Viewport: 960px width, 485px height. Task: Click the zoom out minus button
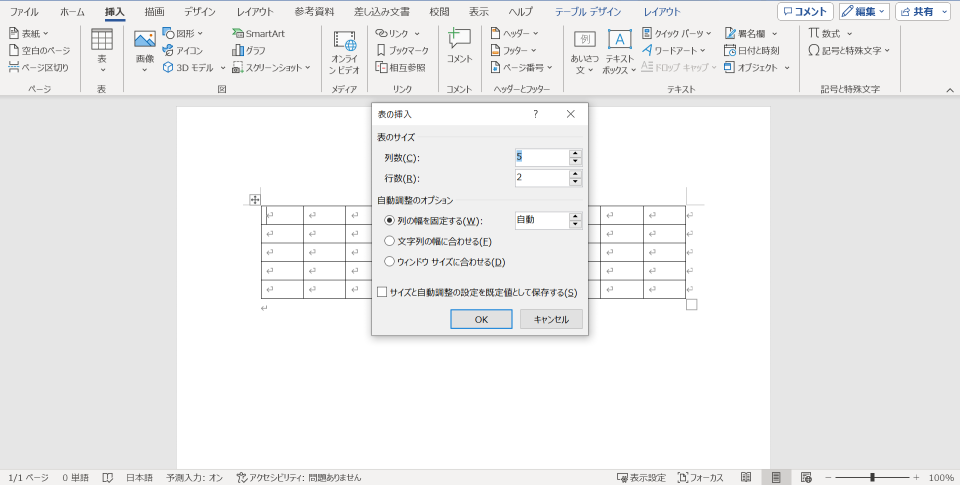(828, 478)
